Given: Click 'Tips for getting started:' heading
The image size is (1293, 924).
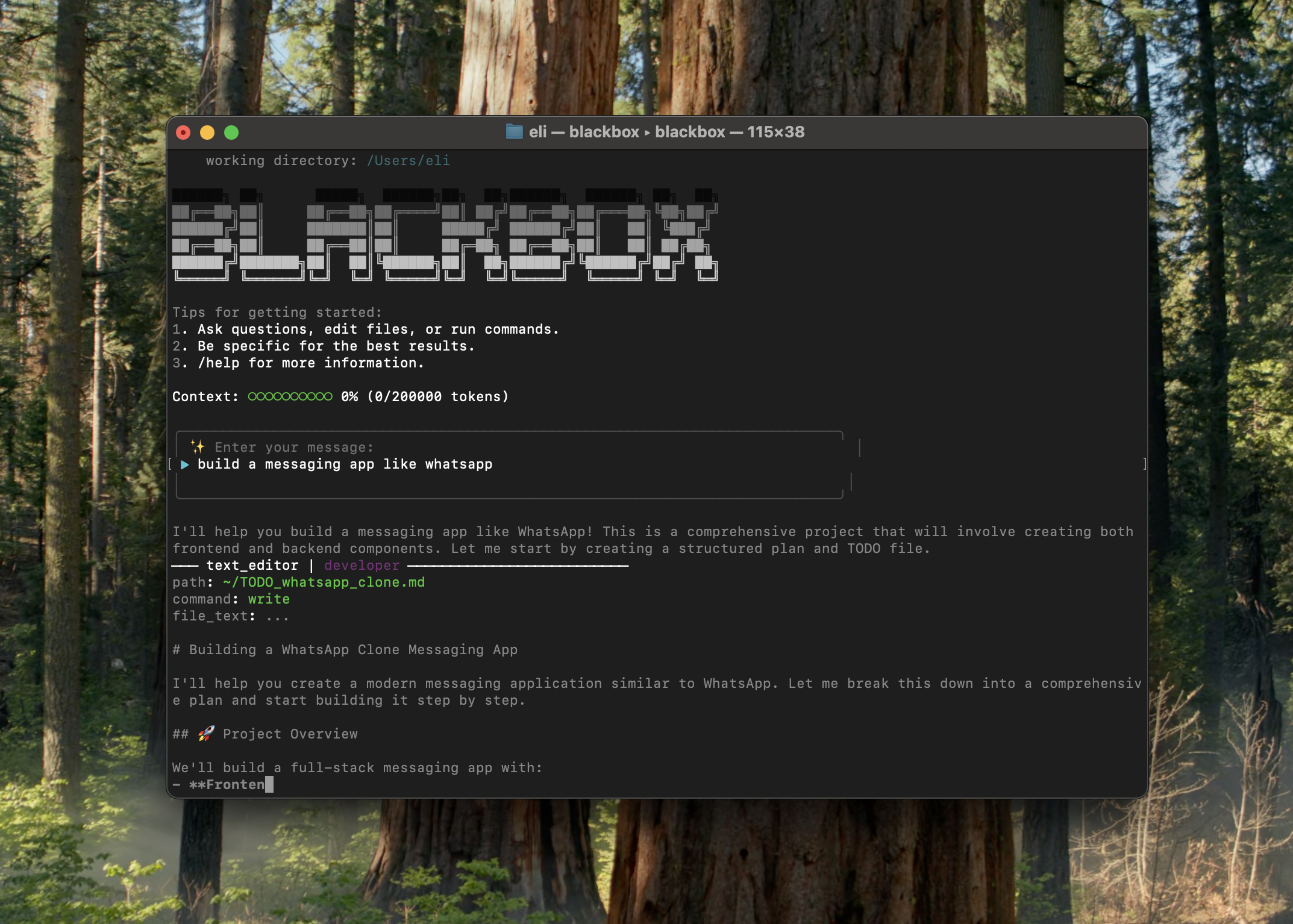Looking at the screenshot, I should pos(277,313).
